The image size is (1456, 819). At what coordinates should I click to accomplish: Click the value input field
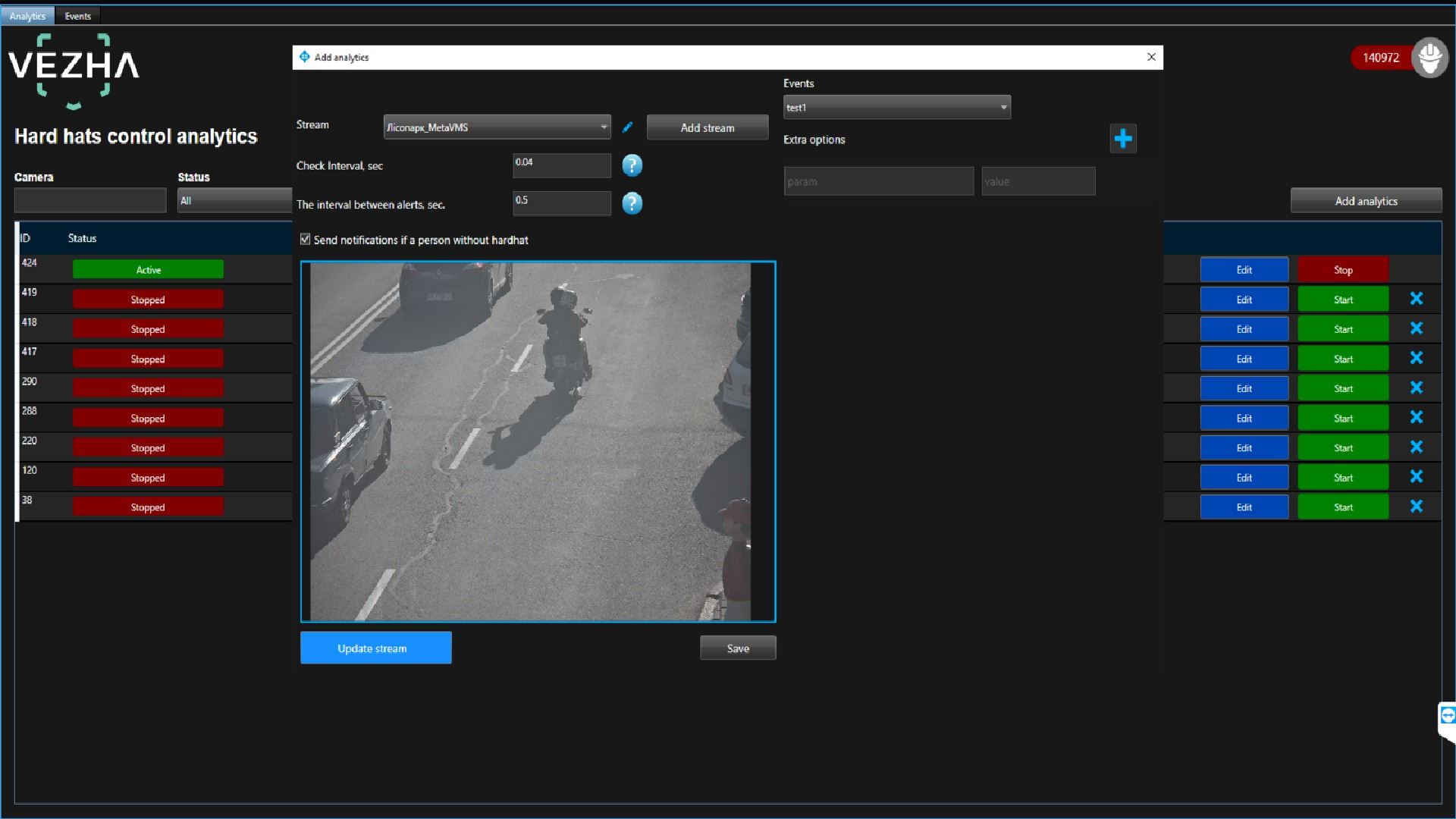[x=1038, y=181]
